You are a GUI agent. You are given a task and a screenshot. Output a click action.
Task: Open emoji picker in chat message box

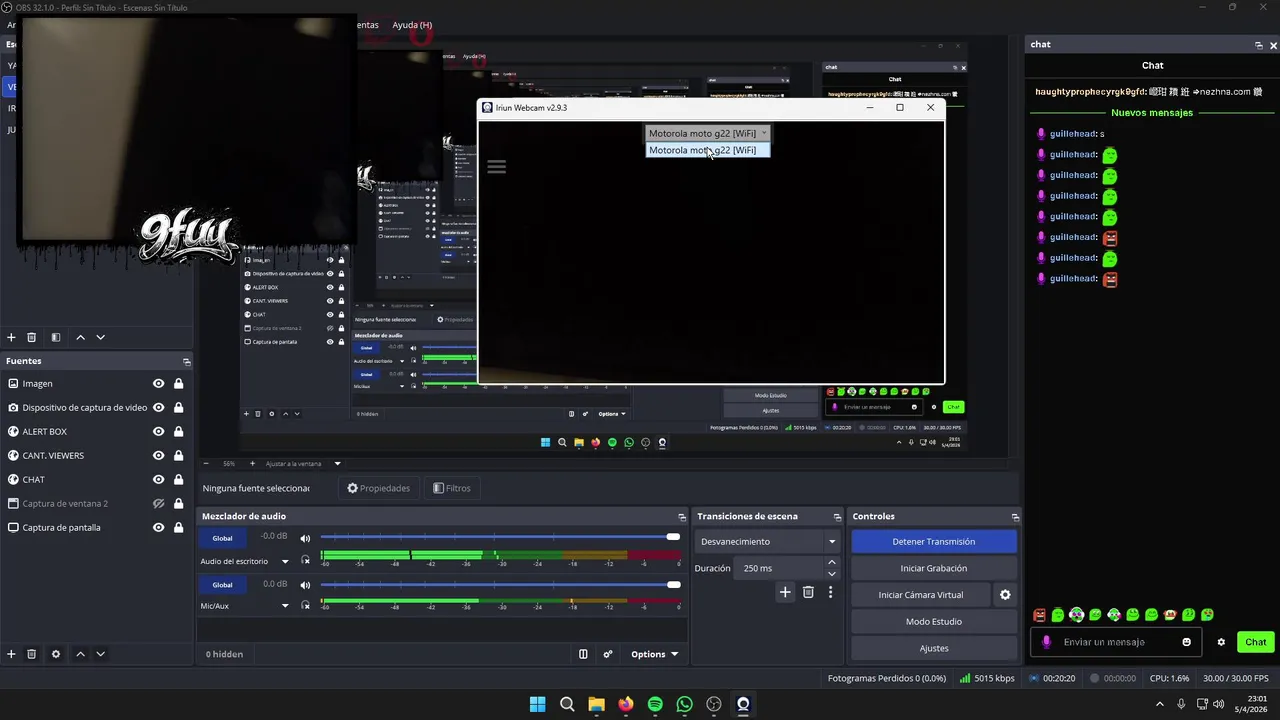click(x=1187, y=642)
